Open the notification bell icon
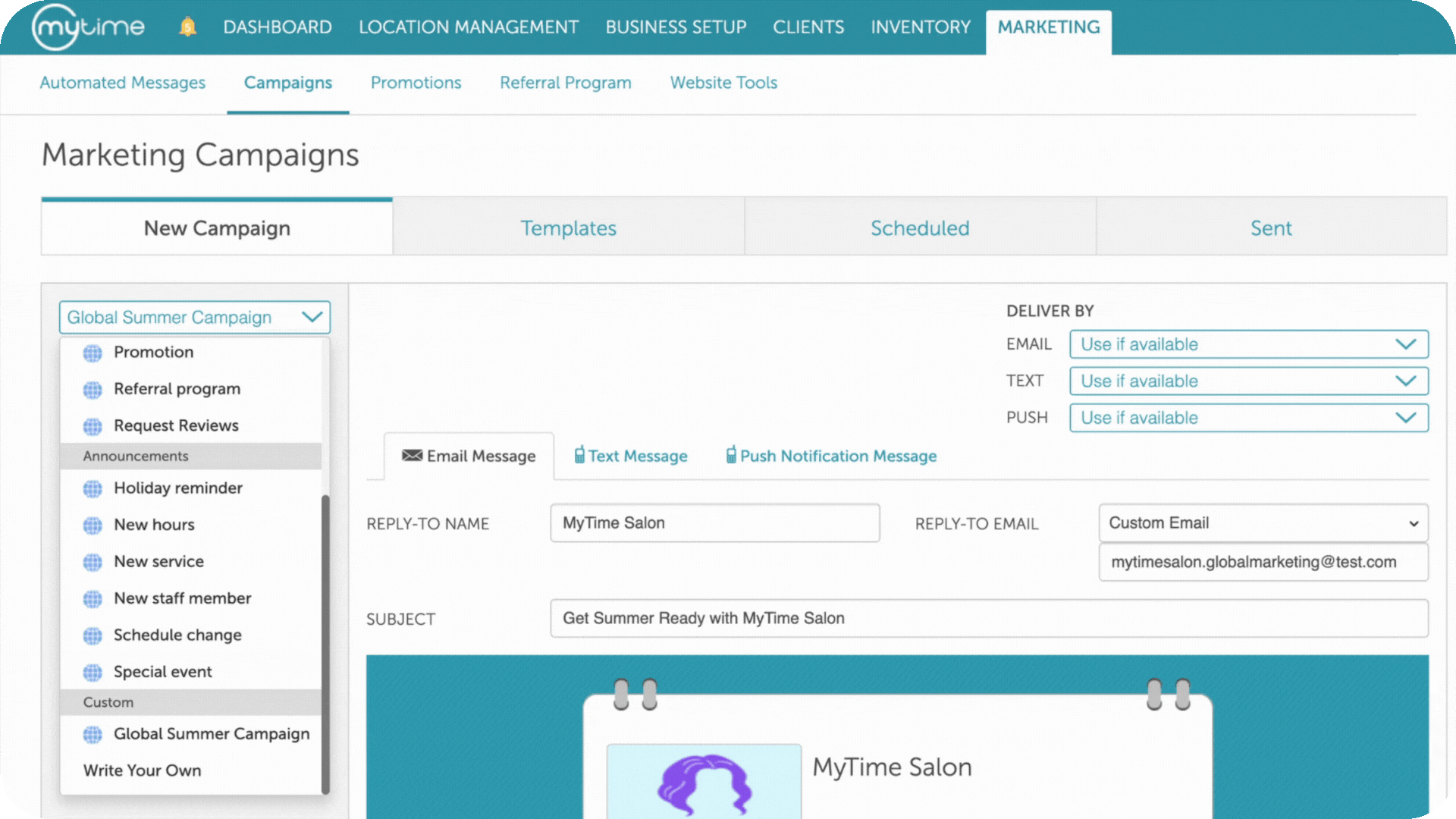 coord(187,27)
